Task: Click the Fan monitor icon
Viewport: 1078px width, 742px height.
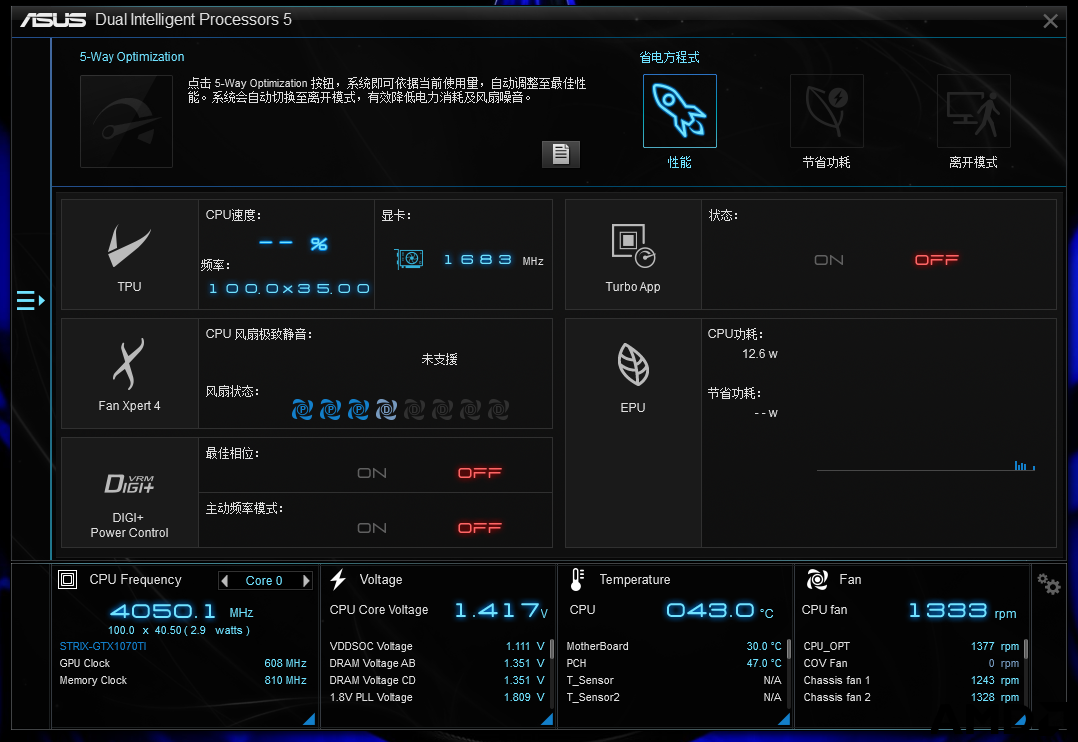Action: [817, 580]
